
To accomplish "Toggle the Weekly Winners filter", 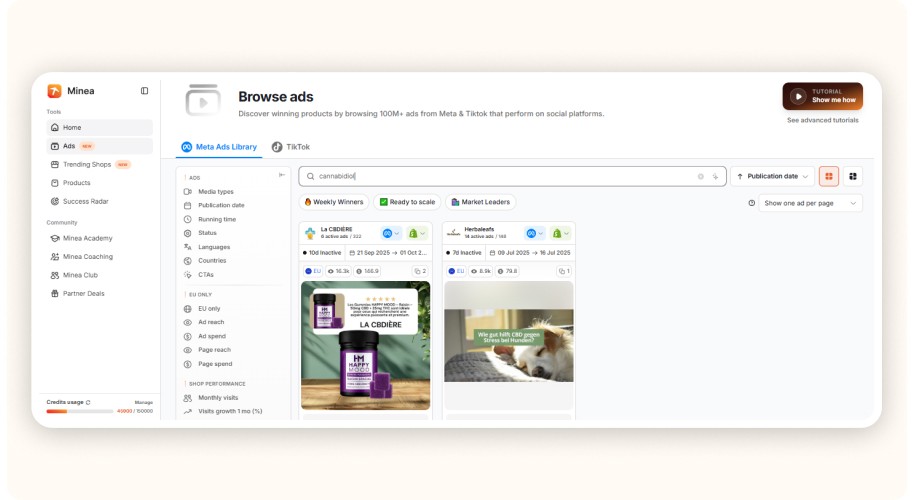I will 334,202.
